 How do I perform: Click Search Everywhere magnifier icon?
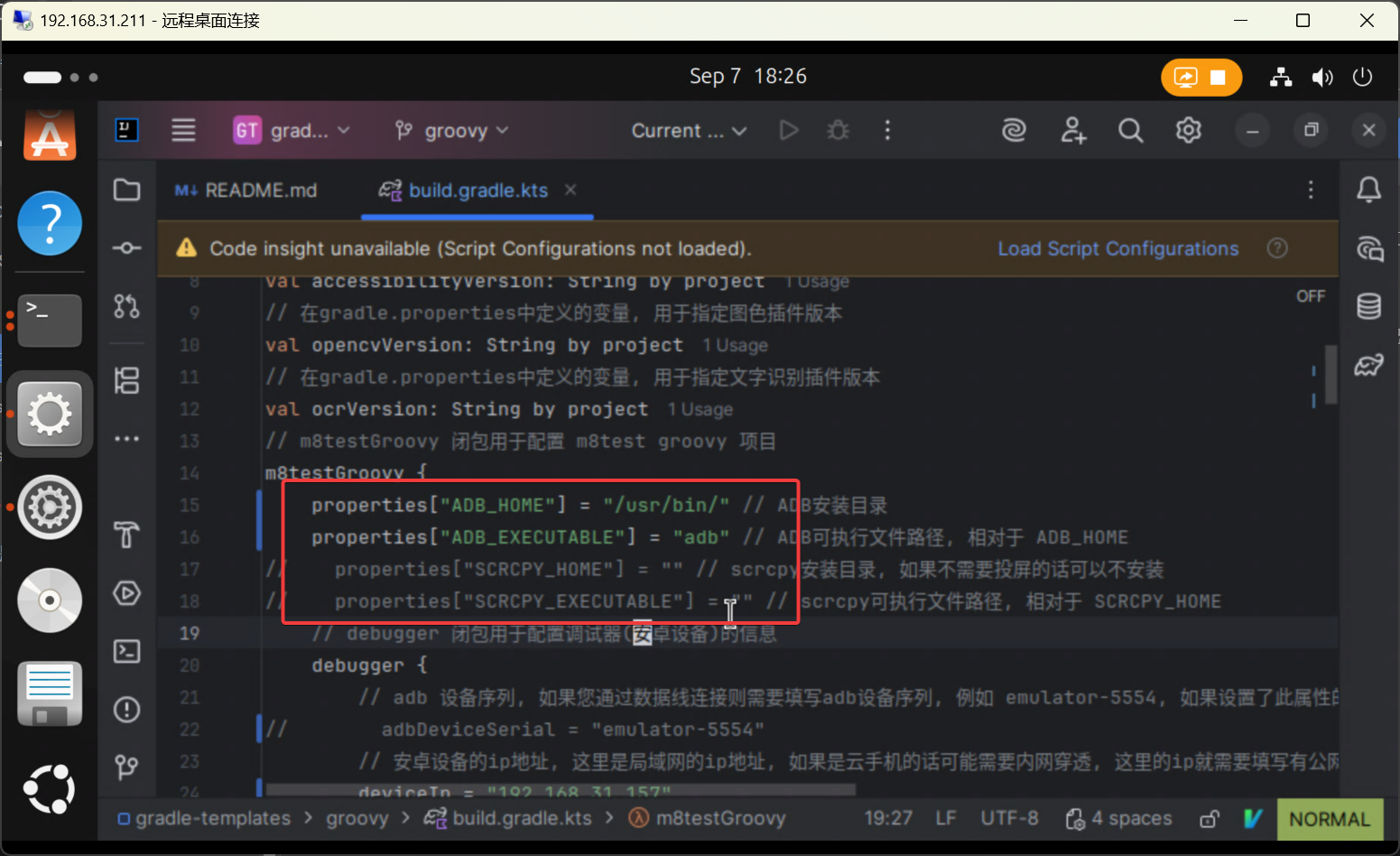[x=1130, y=131]
